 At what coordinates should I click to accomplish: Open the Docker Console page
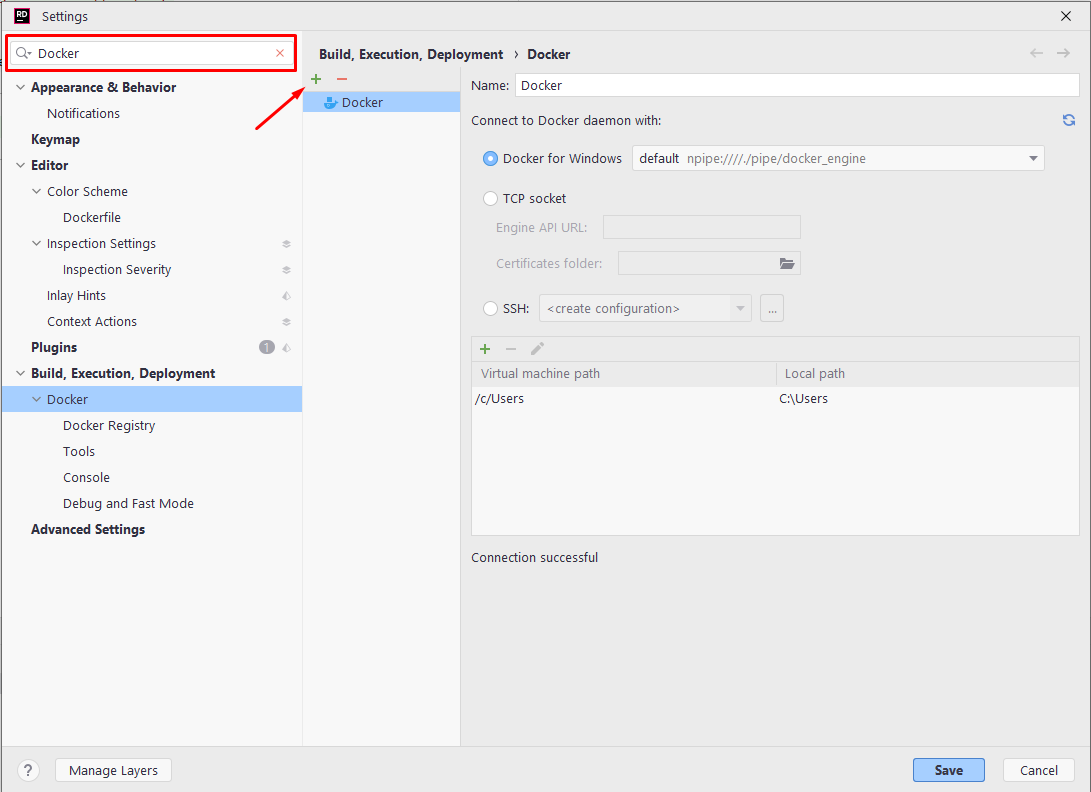click(86, 477)
